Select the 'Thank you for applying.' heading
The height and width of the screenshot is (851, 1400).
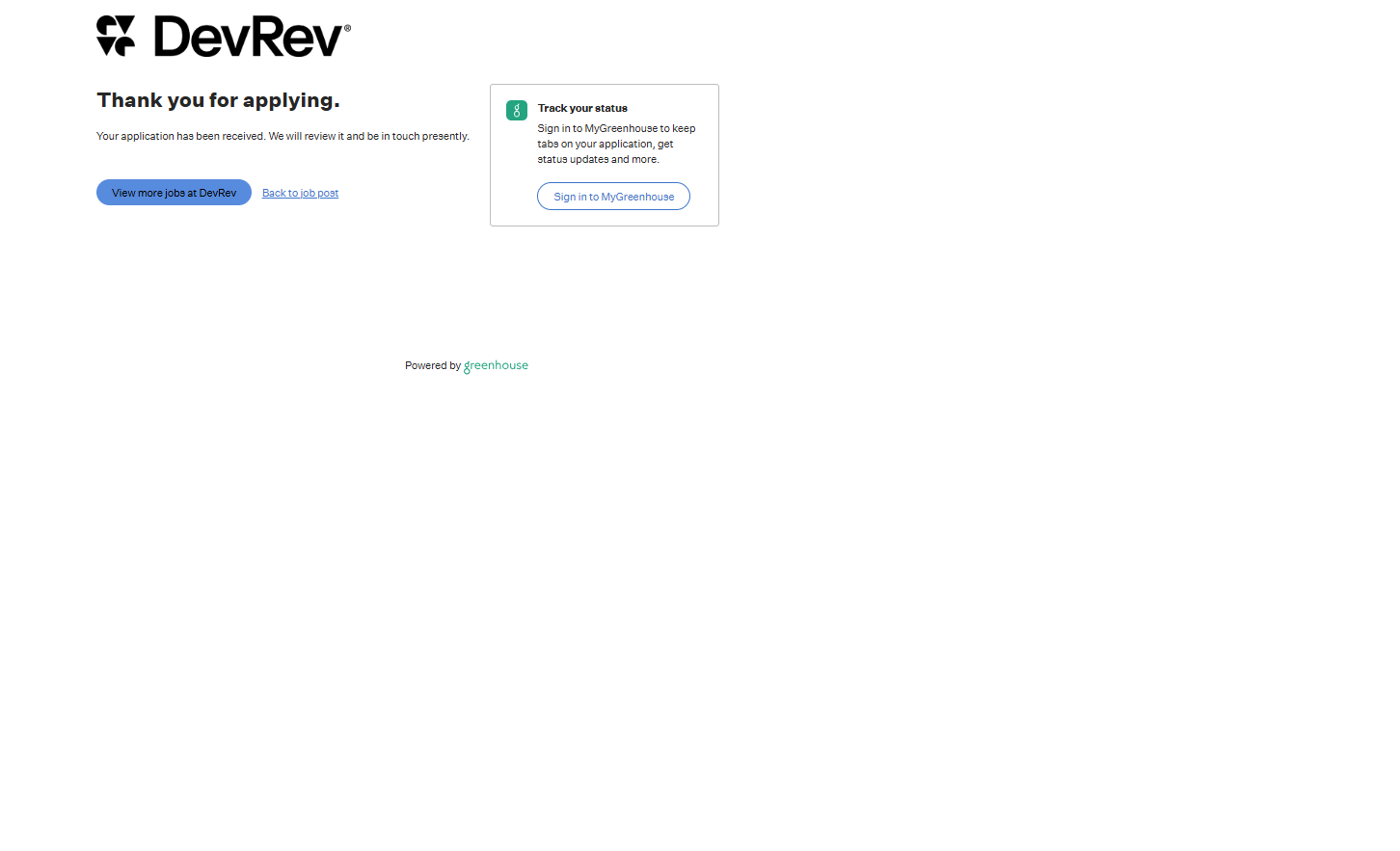pyautogui.click(x=218, y=100)
